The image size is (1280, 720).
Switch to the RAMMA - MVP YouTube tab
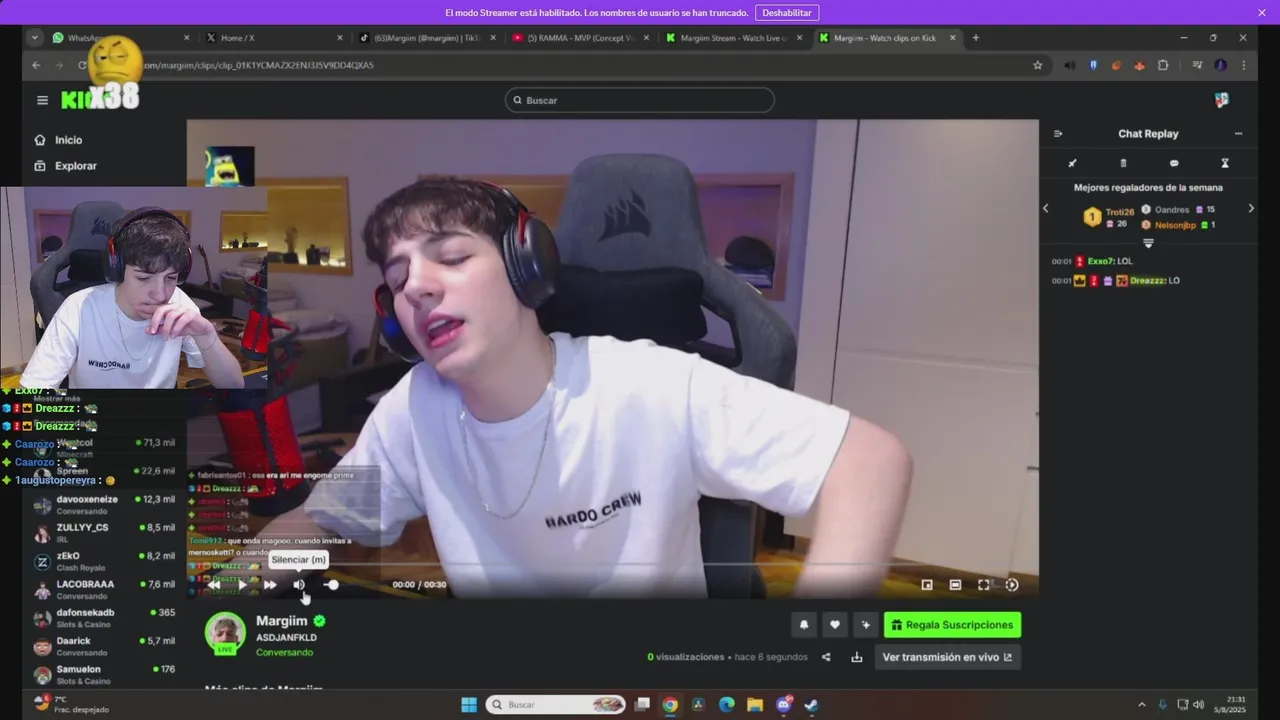(x=578, y=38)
